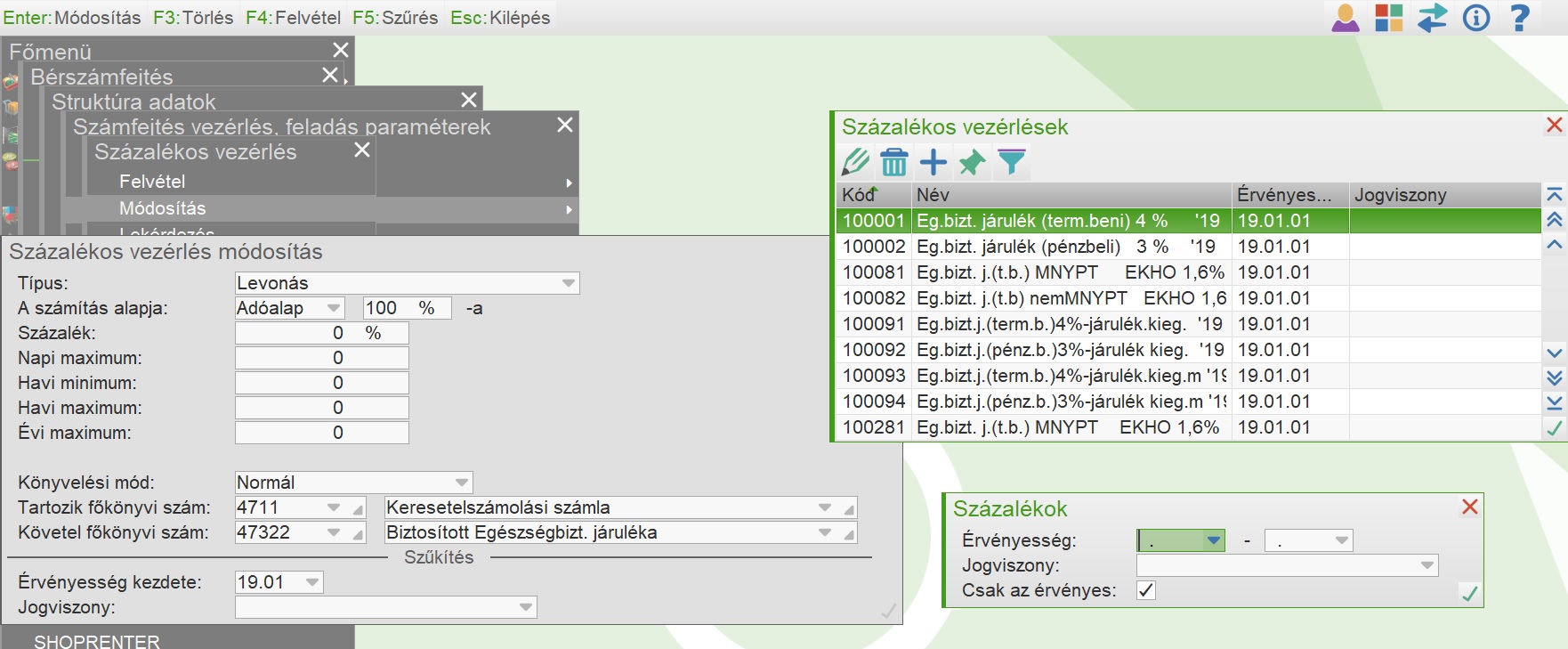Click the Havi minimum input field

click(321, 383)
